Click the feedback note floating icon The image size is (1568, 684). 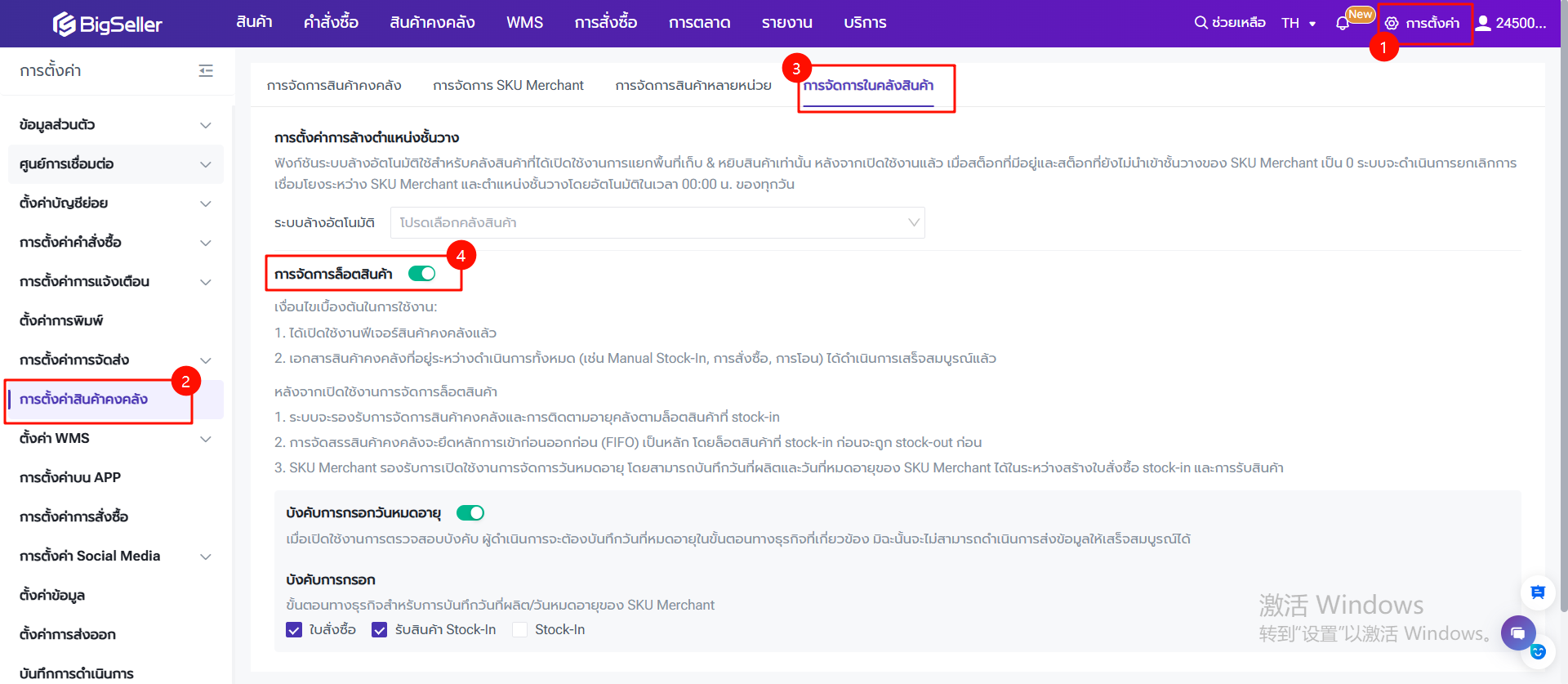[1537, 592]
